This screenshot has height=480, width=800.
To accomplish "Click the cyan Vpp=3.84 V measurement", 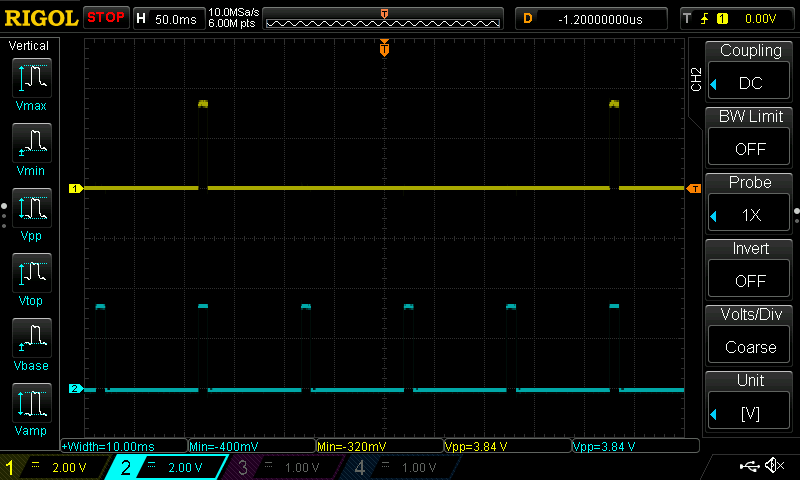I will coord(636,446).
